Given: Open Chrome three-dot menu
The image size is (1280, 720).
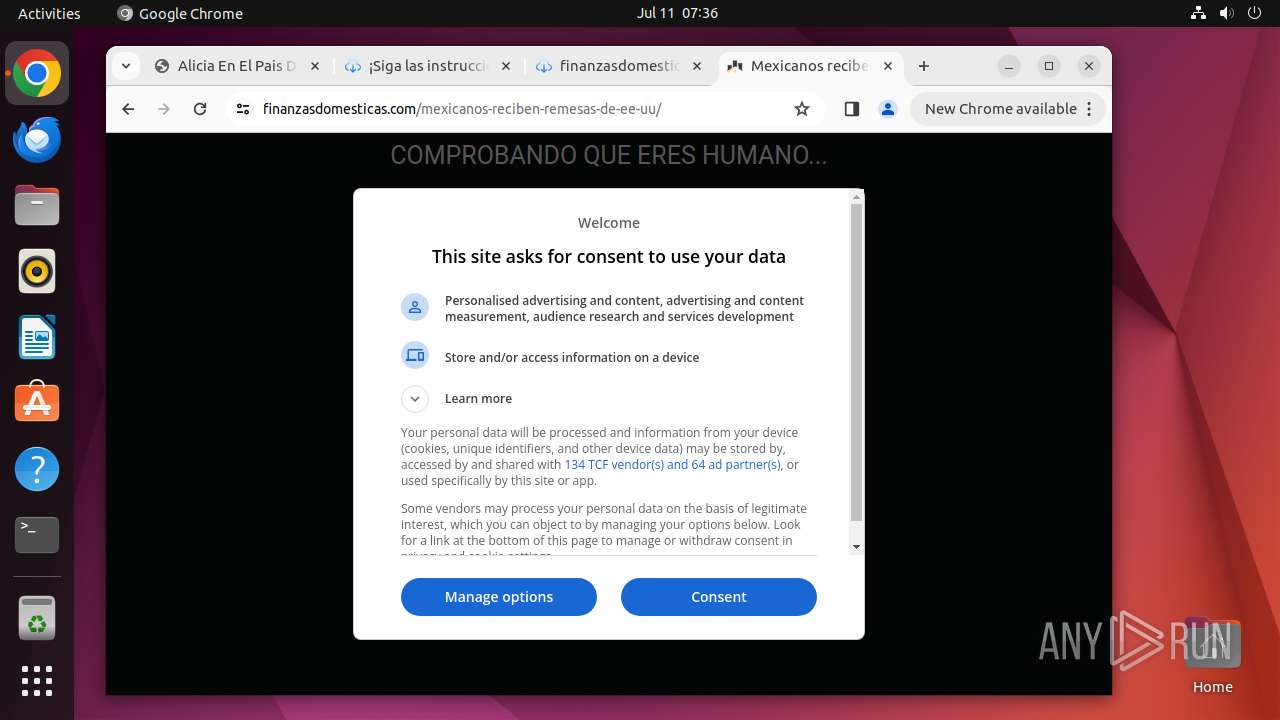Looking at the screenshot, I should (1090, 109).
